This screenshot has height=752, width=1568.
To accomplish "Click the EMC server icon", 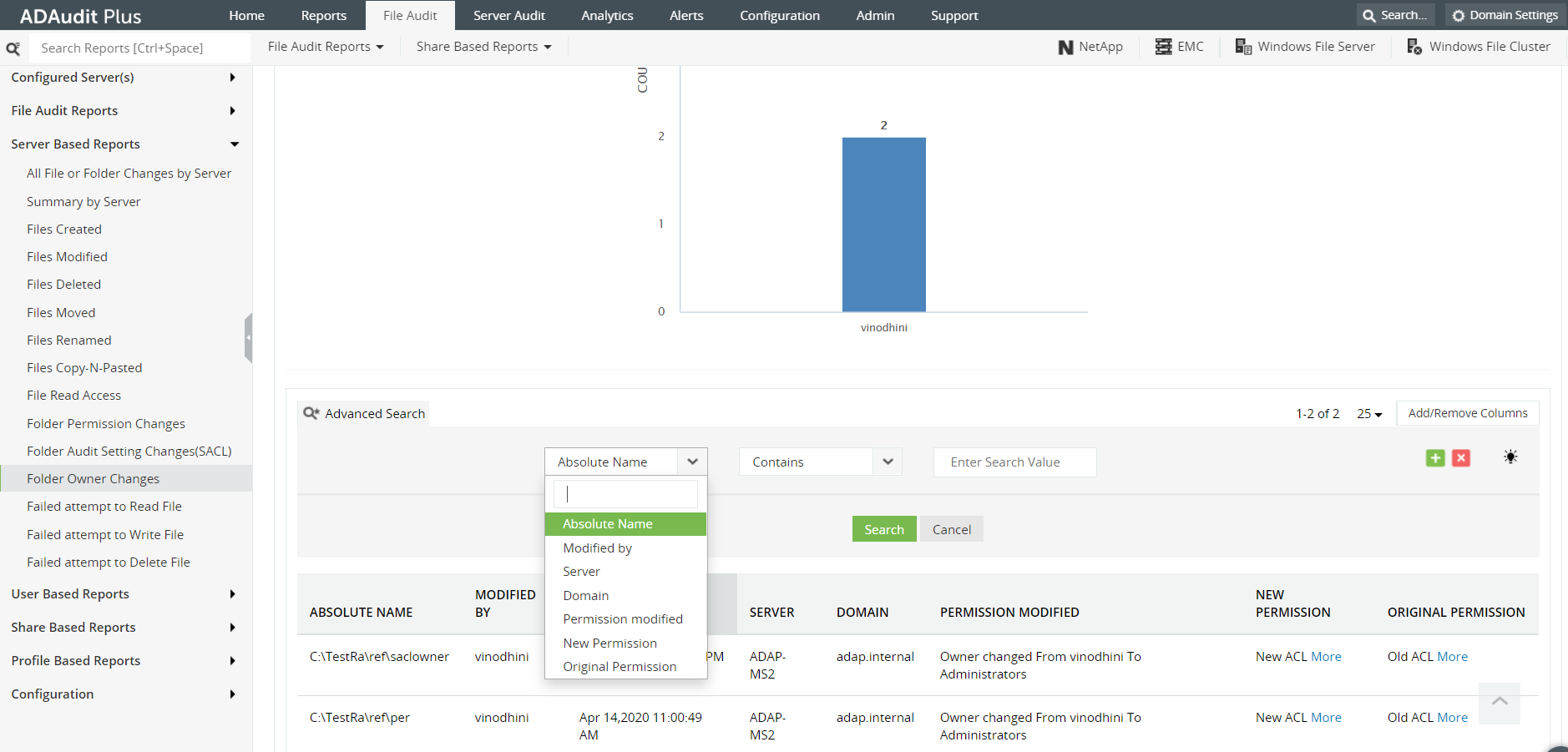I will (1166, 46).
